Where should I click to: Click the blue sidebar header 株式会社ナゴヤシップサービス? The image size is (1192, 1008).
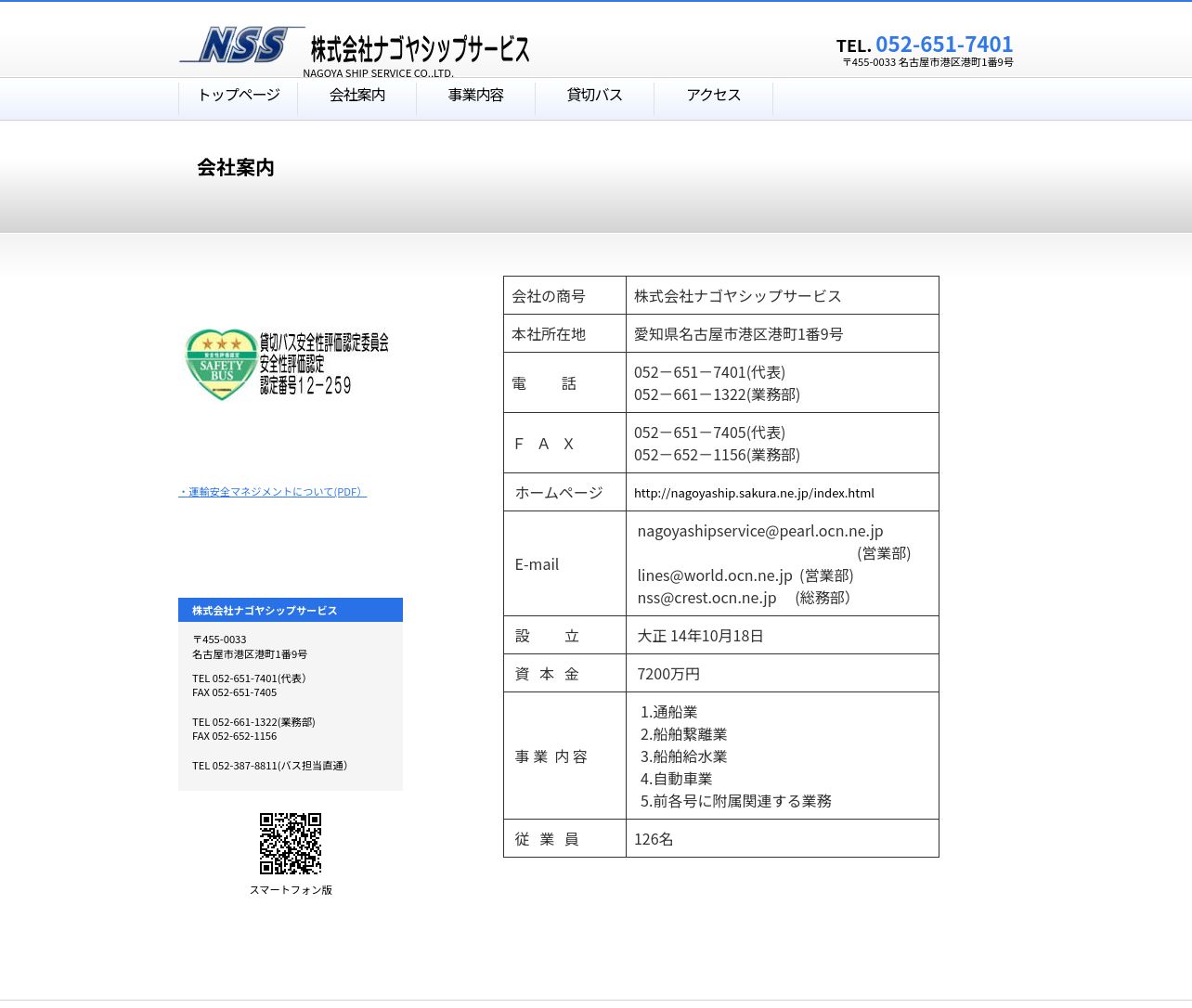point(291,610)
